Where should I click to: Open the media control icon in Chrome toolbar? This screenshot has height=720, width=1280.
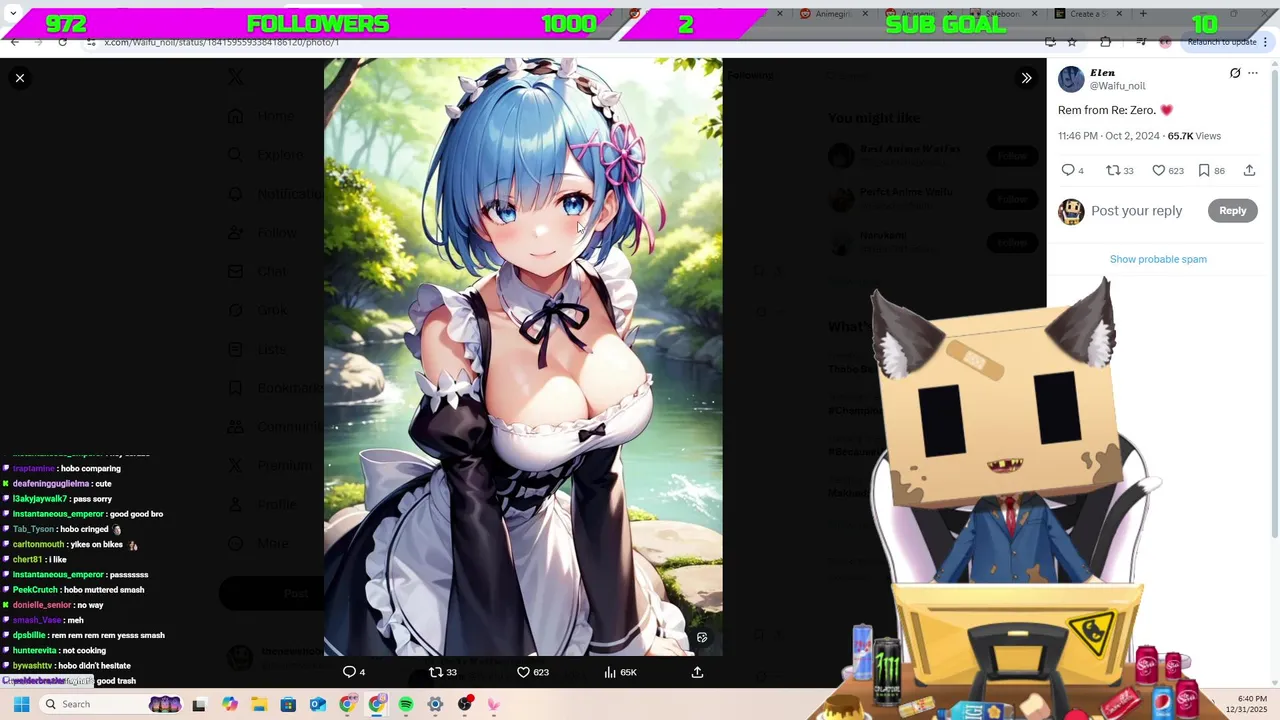pos(1141,42)
